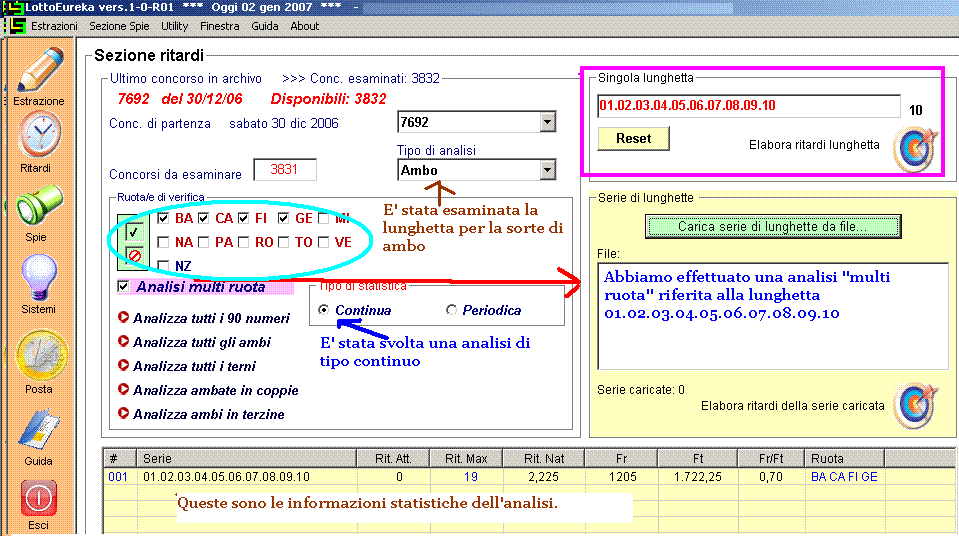Click Analizza ambate in coppie link

215,390
